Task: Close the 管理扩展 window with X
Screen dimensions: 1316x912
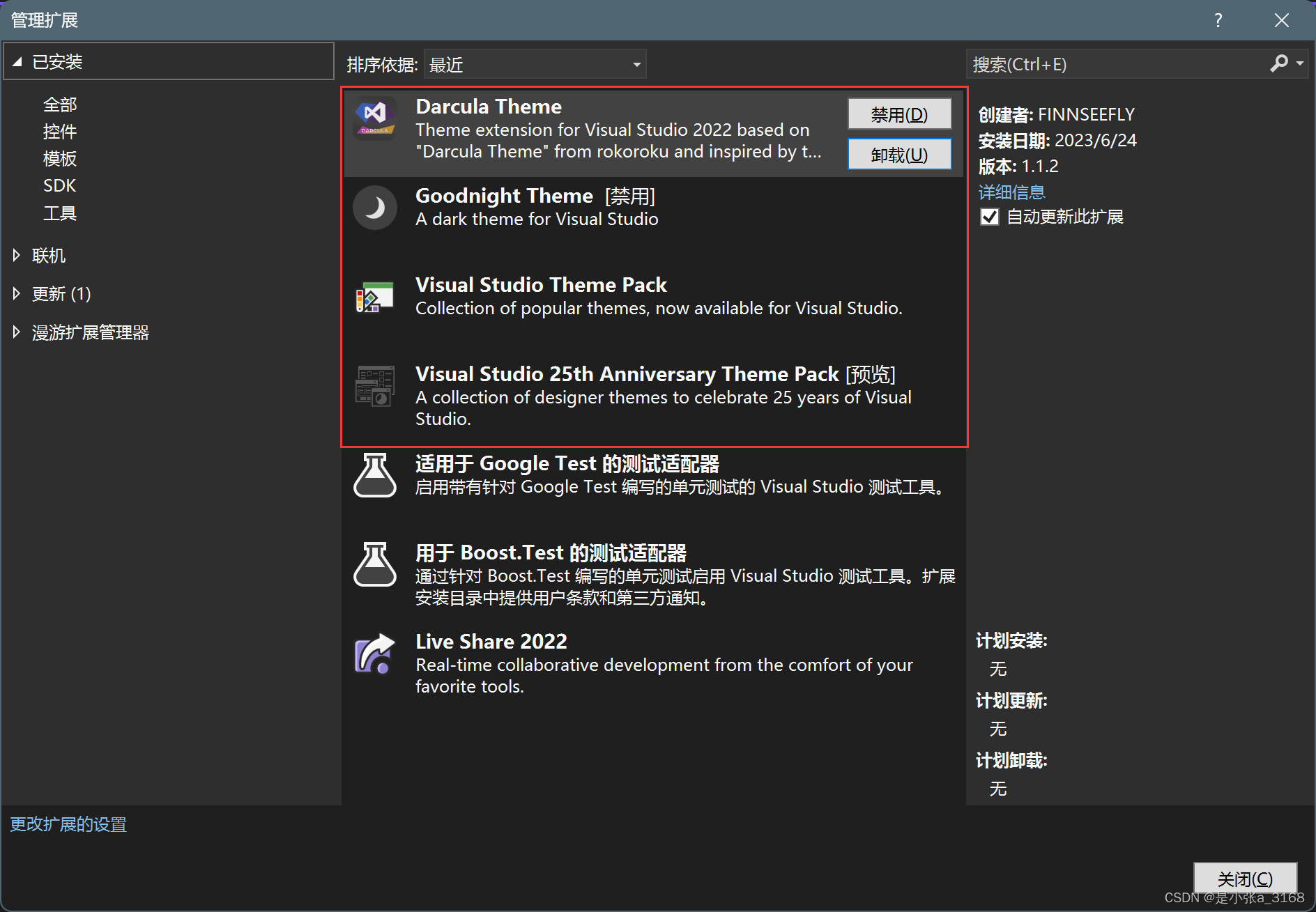Action: pos(1282,20)
